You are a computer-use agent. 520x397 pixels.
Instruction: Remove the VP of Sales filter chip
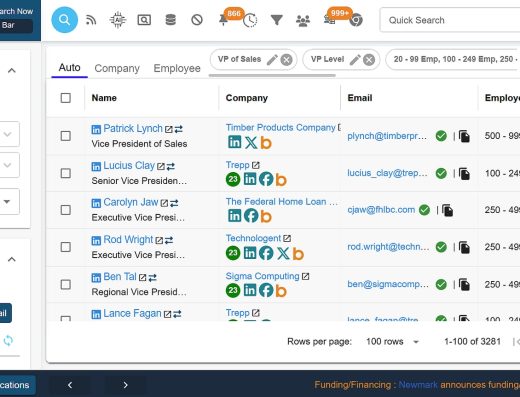286,60
